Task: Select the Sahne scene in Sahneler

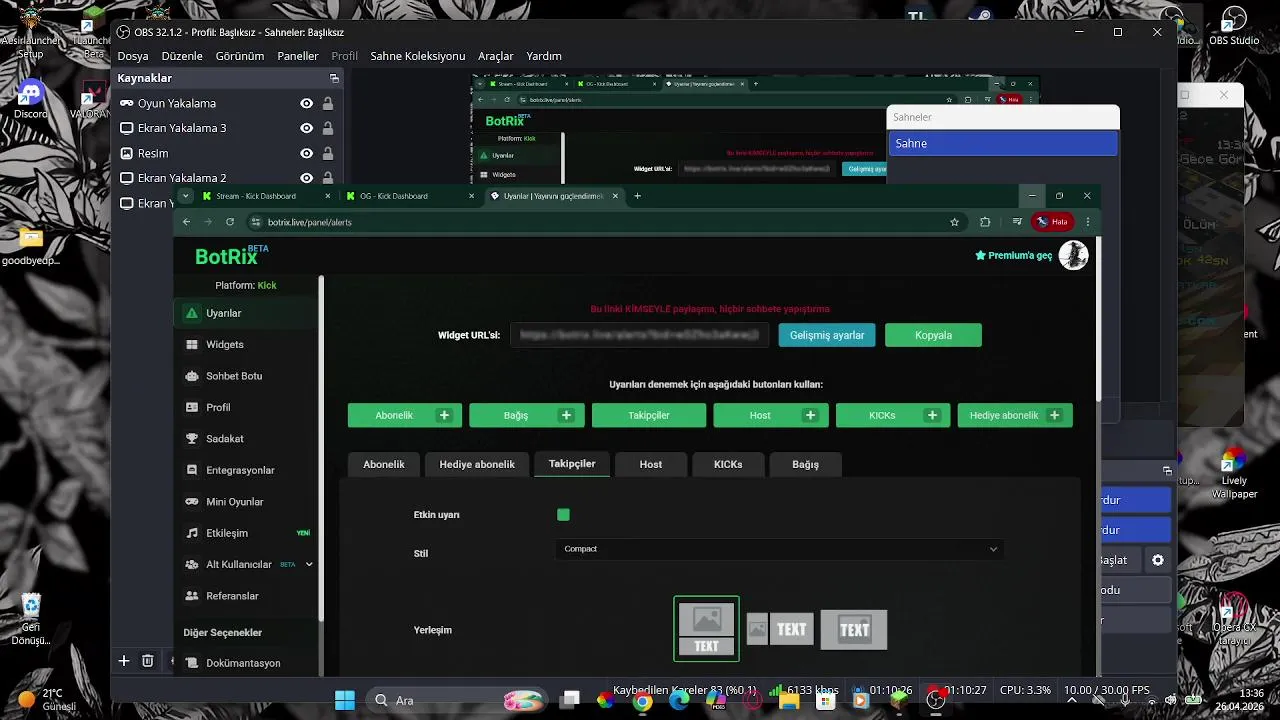Action: (1003, 143)
